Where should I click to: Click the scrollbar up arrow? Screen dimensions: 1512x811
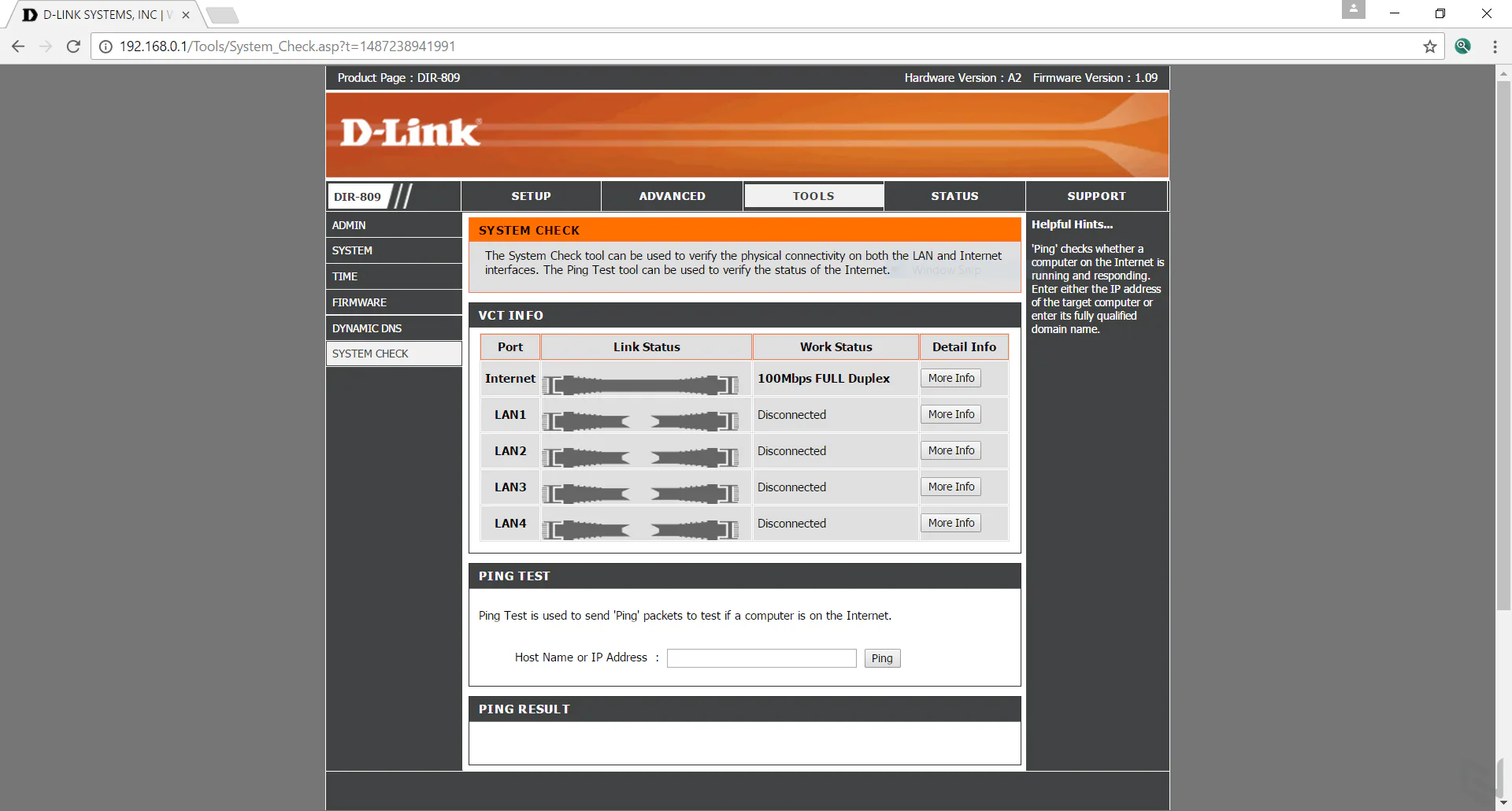click(x=1503, y=73)
